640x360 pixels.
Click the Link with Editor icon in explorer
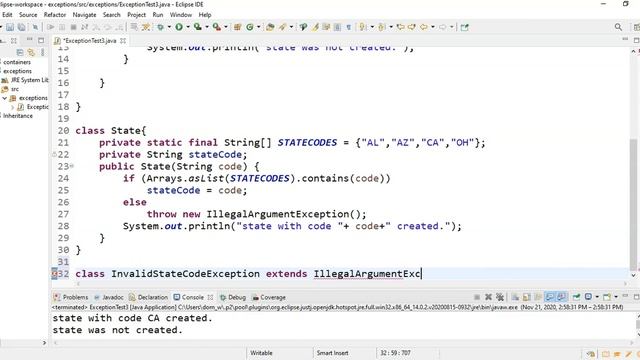pos(31,52)
